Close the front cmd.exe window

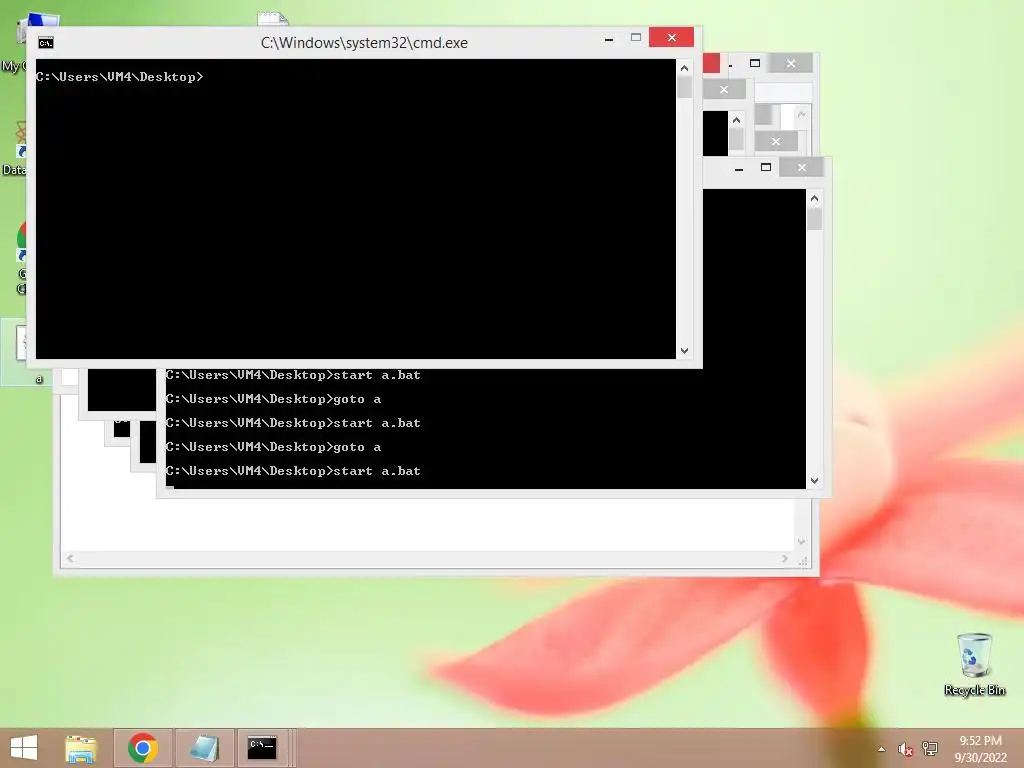tap(671, 38)
